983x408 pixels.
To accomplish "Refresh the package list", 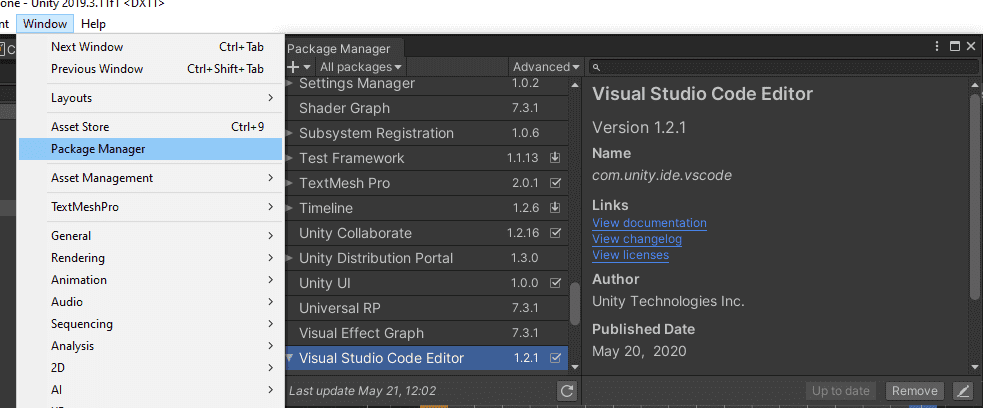I will (567, 391).
